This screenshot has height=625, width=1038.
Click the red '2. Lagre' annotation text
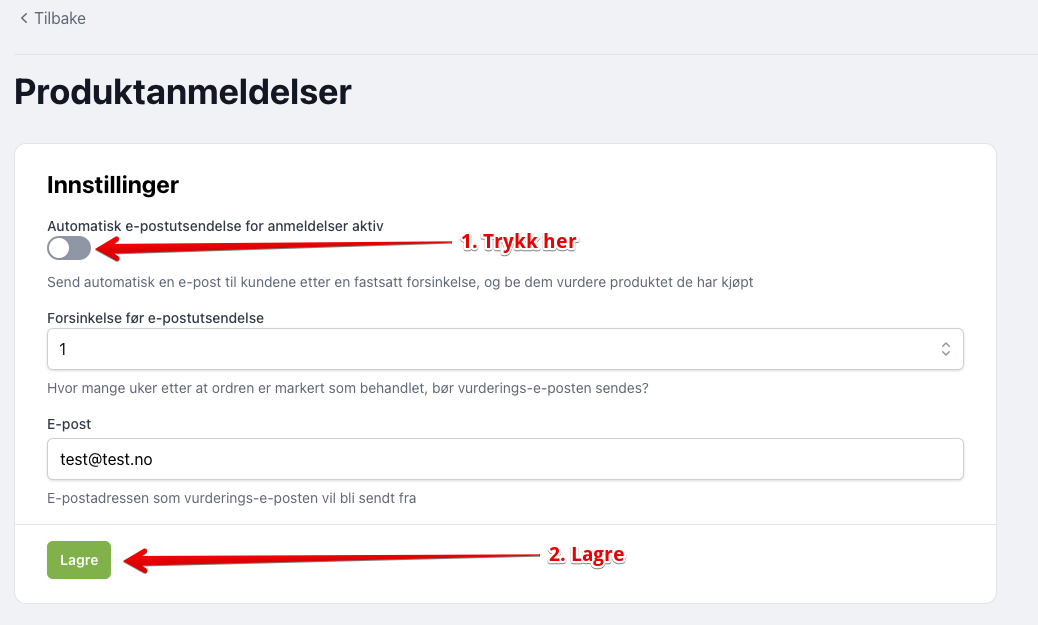587,555
